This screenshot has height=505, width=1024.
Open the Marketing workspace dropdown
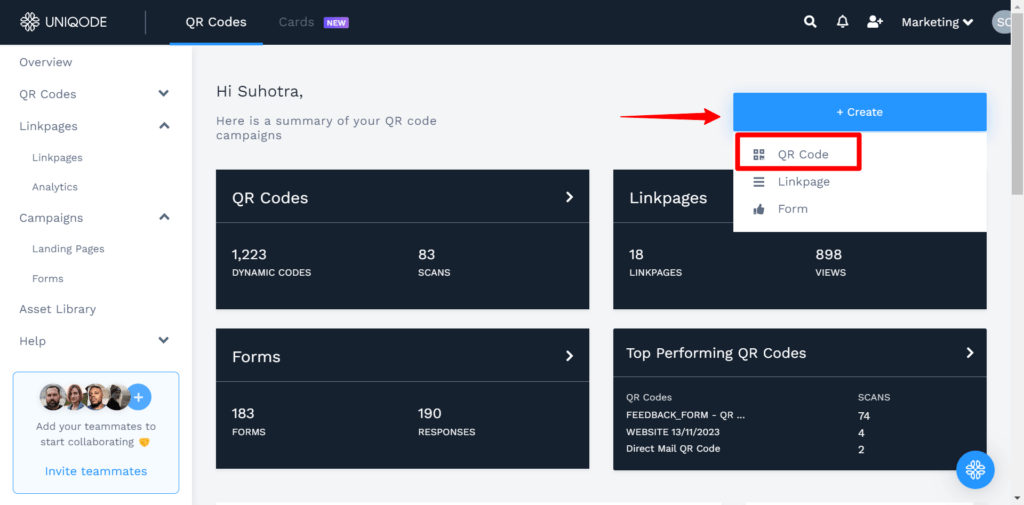[937, 22]
